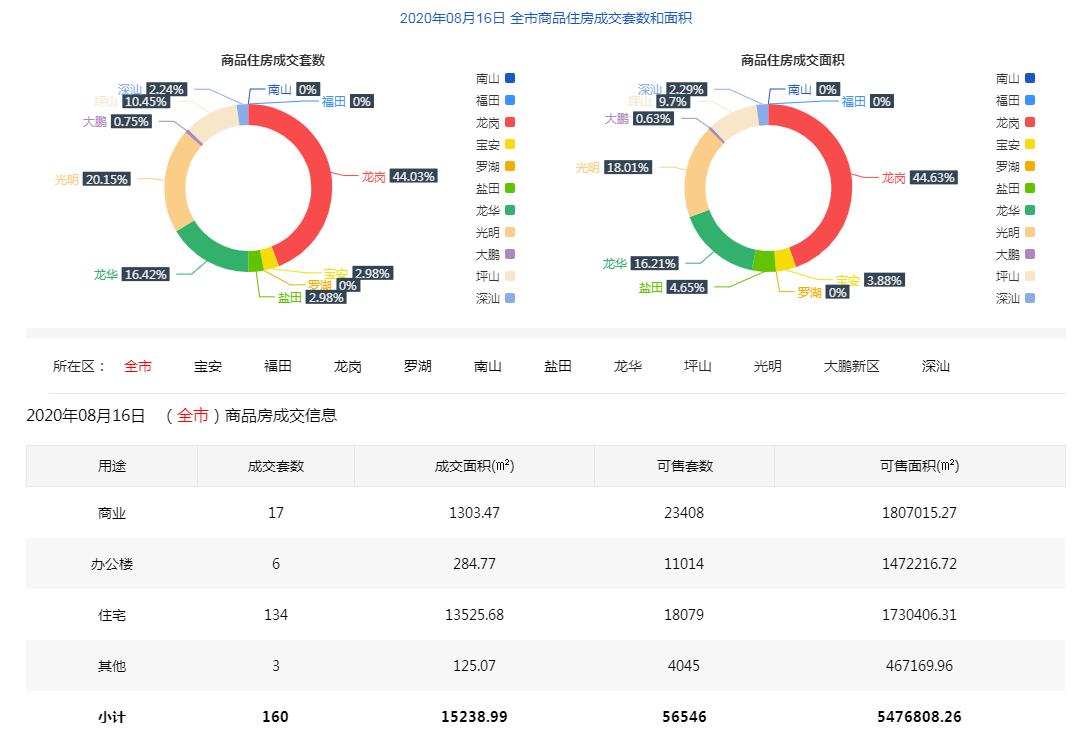Select 龙岗 in the 所在区 filter row
The image size is (1090, 738).
point(348,367)
